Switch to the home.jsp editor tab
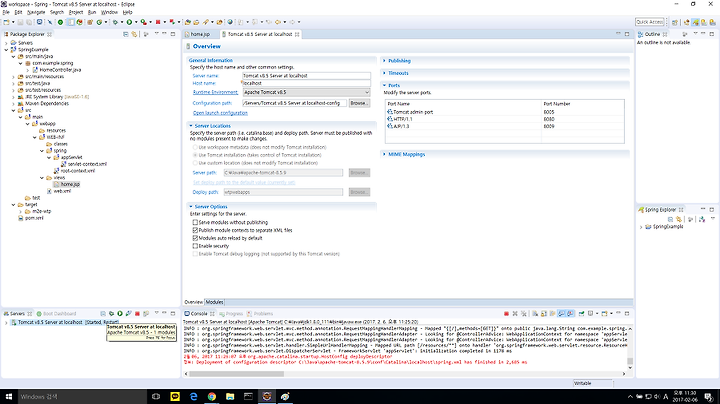 [x=199, y=34]
